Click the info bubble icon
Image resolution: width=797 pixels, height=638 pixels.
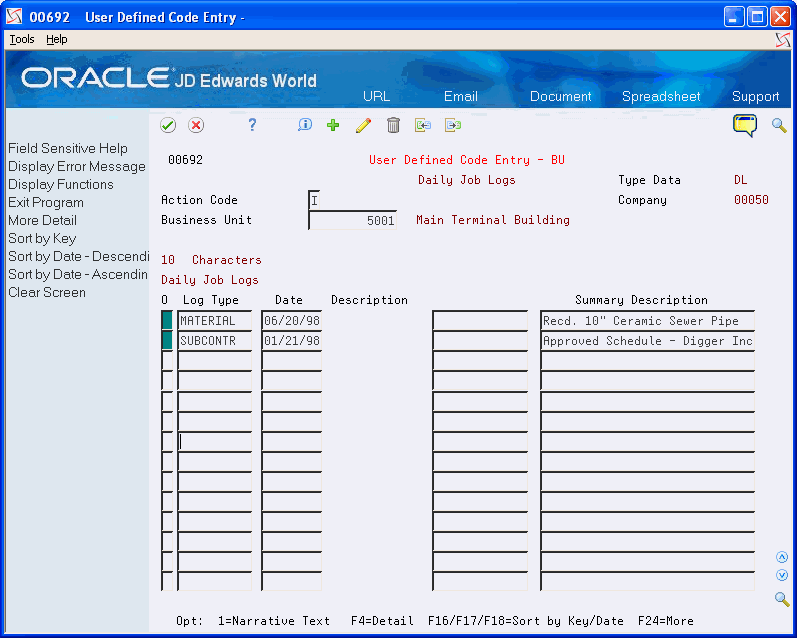(x=305, y=125)
